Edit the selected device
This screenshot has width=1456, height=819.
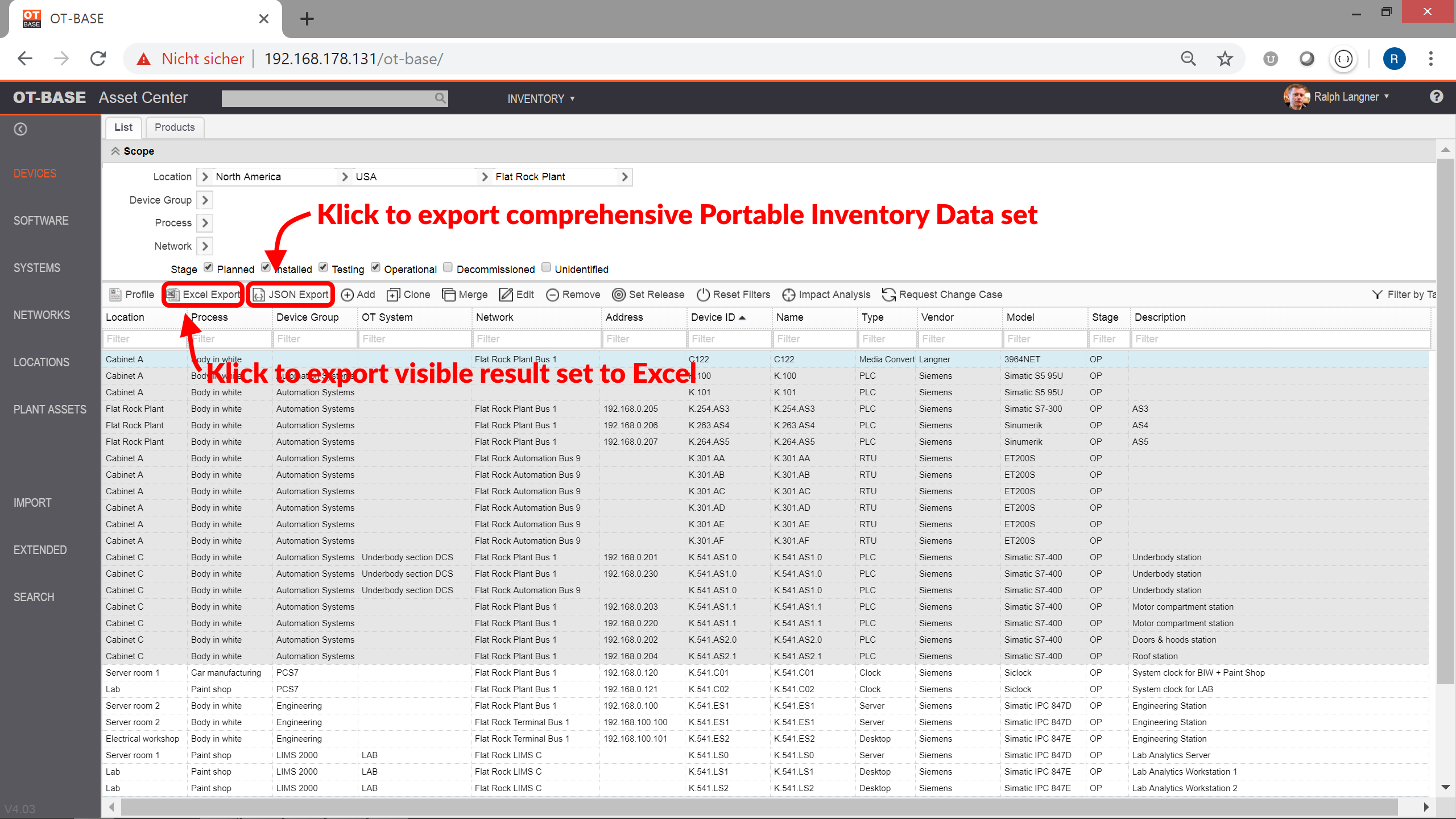coord(516,294)
